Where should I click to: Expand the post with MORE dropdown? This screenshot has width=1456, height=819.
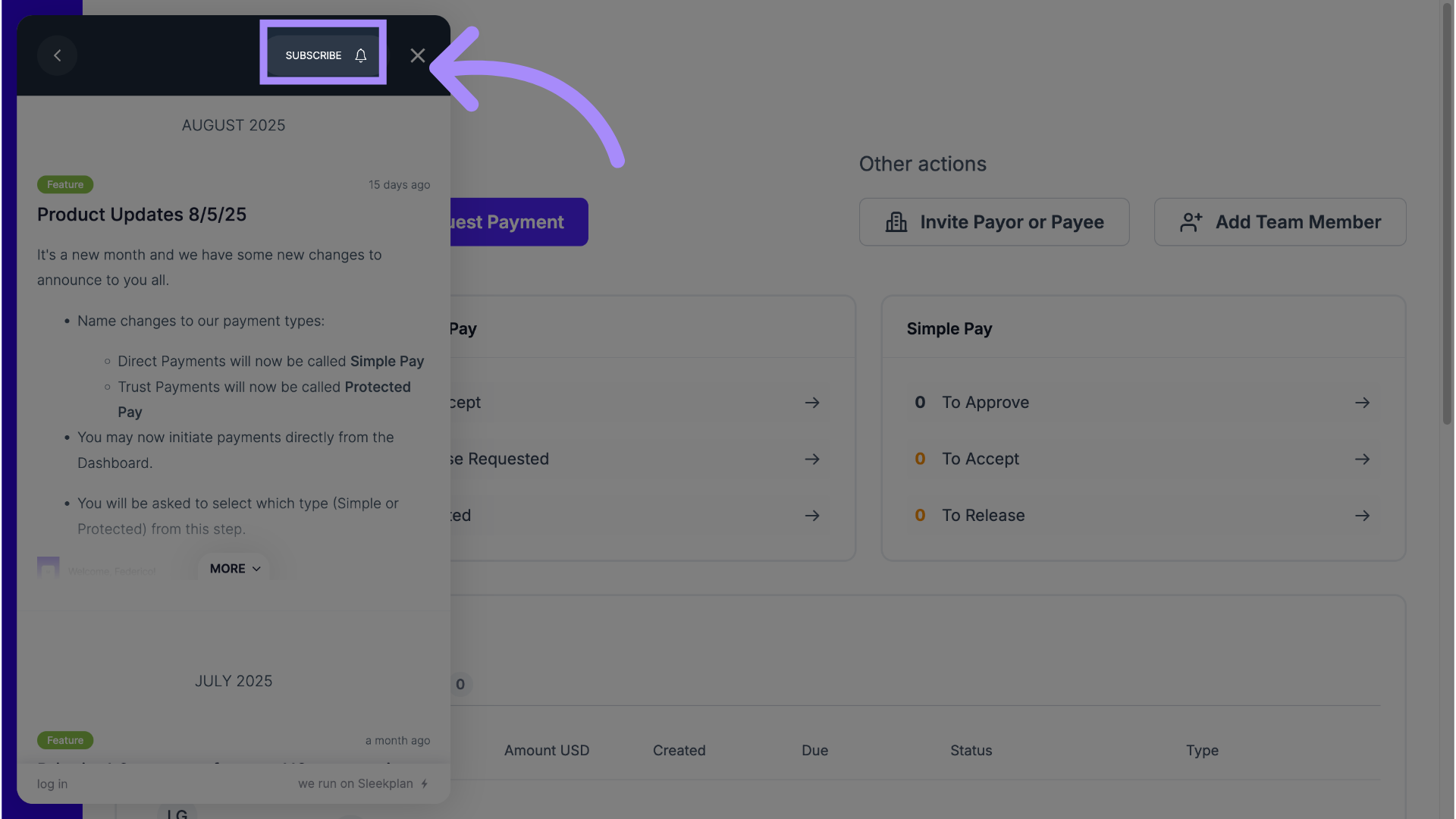tap(234, 569)
